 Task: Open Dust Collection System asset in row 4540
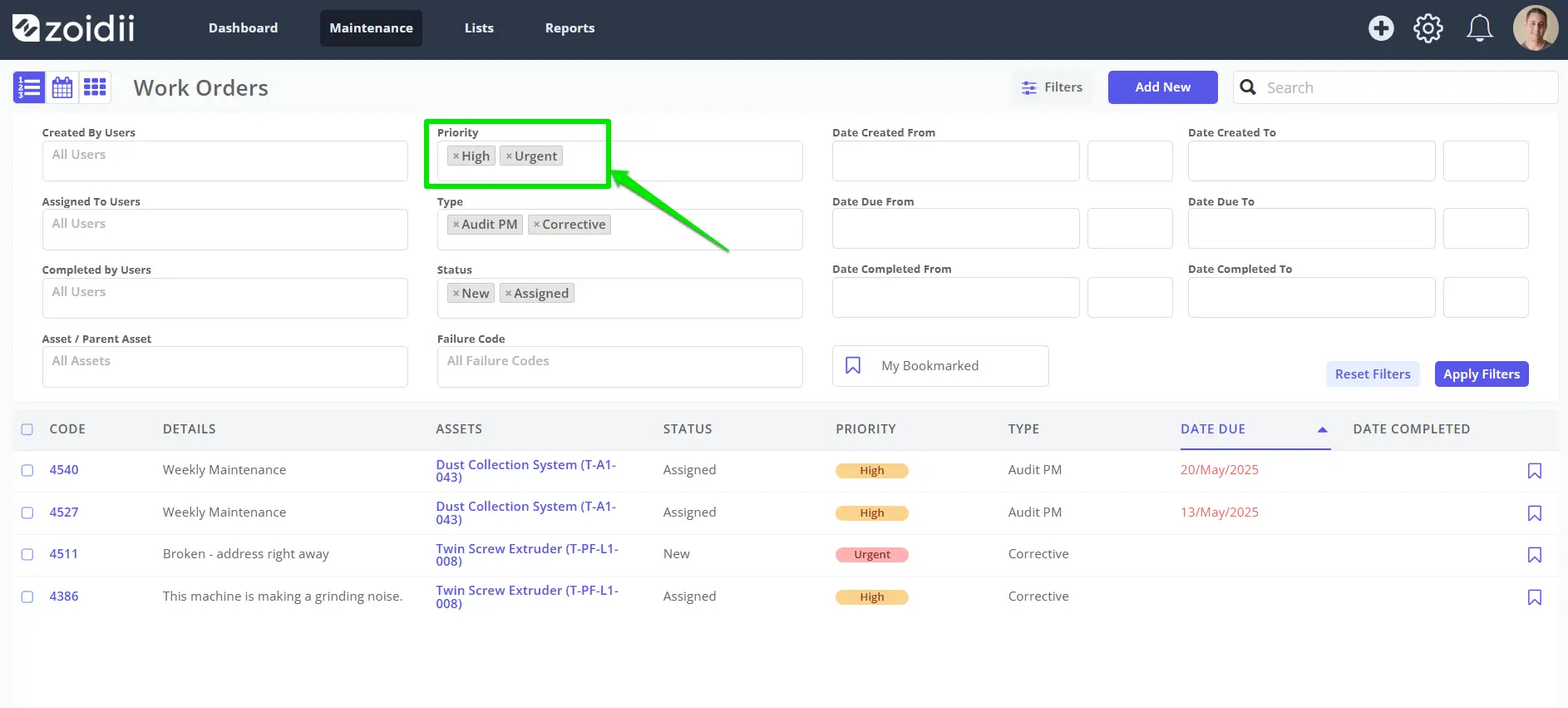[526, 471]
